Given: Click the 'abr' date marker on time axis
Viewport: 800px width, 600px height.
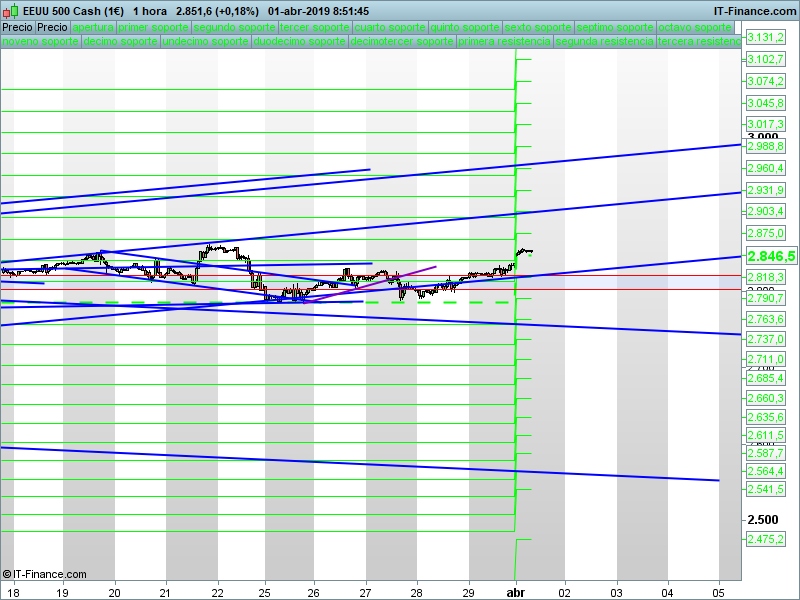Looking at the screenshot, I should pos(515,592).
